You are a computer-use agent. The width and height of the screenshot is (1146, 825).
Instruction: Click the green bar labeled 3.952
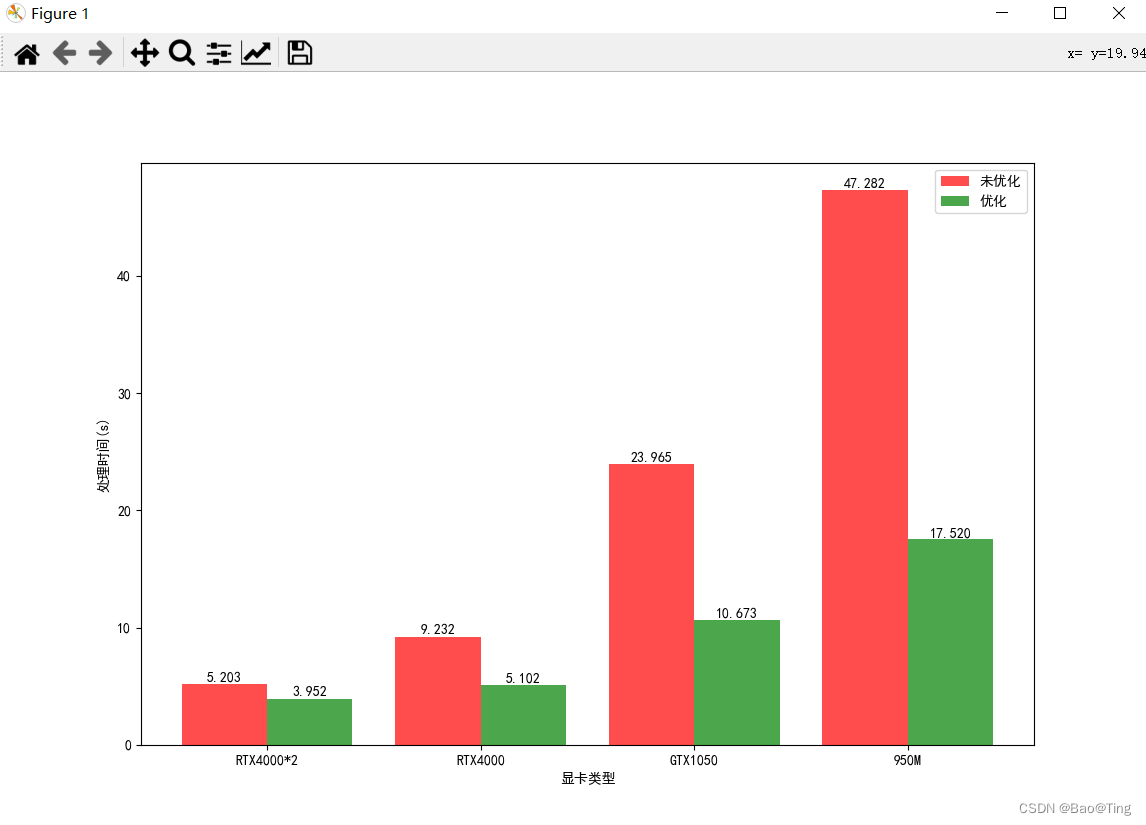click(309, 722)
